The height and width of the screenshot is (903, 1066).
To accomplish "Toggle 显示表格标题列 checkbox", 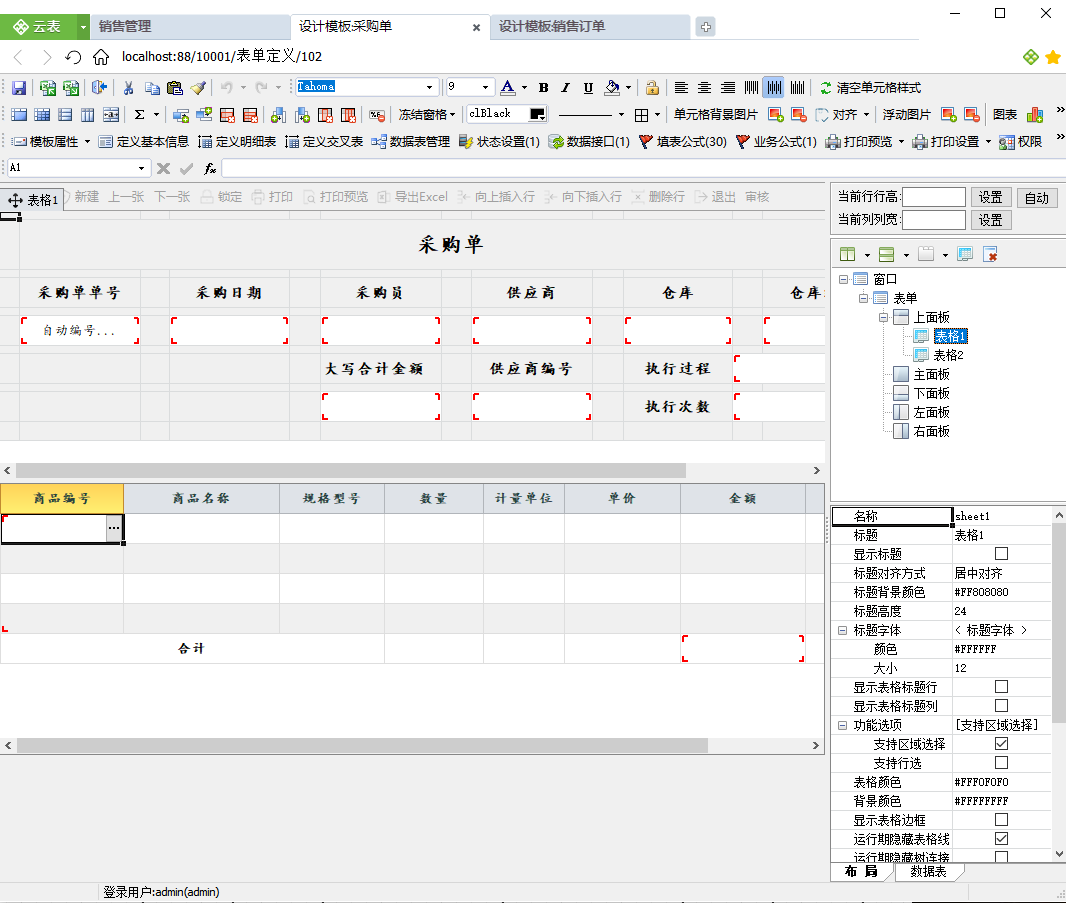I will click(1001, 706).
